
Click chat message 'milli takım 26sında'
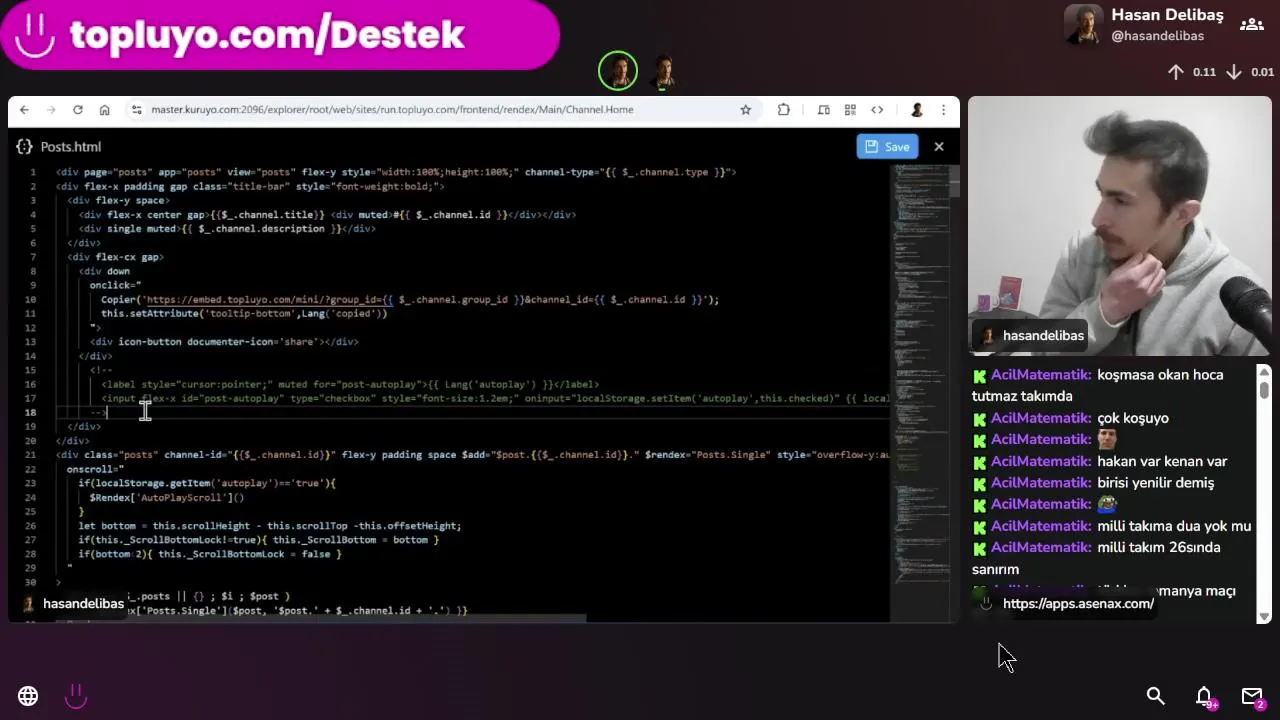click(1158, 548)
